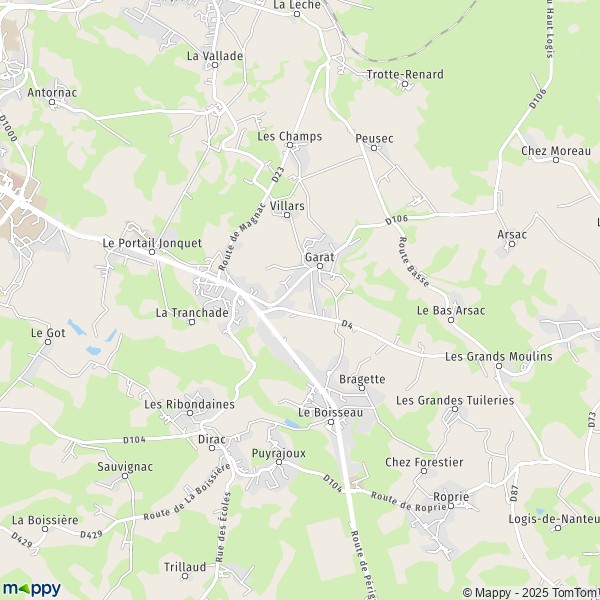Screen dimensions: 600x600
Task: Select the Bragette marker square
Action: pyautogui.click(x=362, y=388)
